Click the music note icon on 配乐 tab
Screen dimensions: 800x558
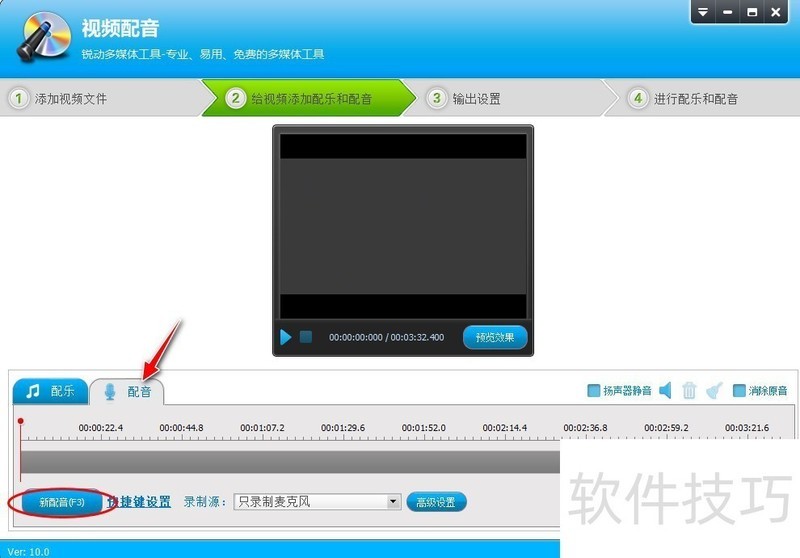coord(33,391)
